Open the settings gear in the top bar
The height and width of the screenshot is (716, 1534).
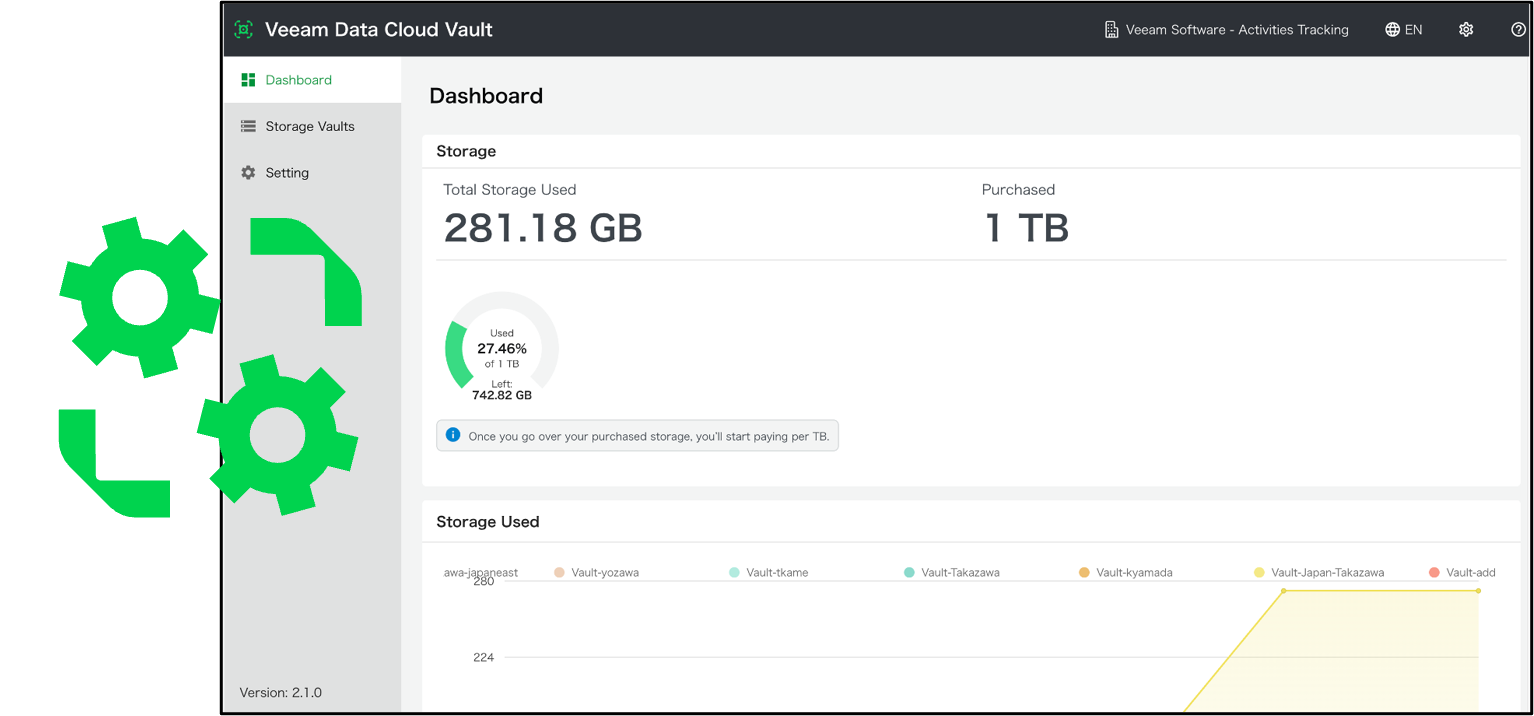coord(1465,29)
